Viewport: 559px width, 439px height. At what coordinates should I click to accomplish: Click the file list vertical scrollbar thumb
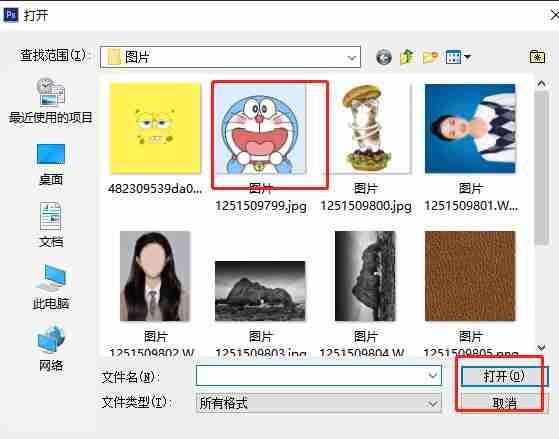click(541, 168)
